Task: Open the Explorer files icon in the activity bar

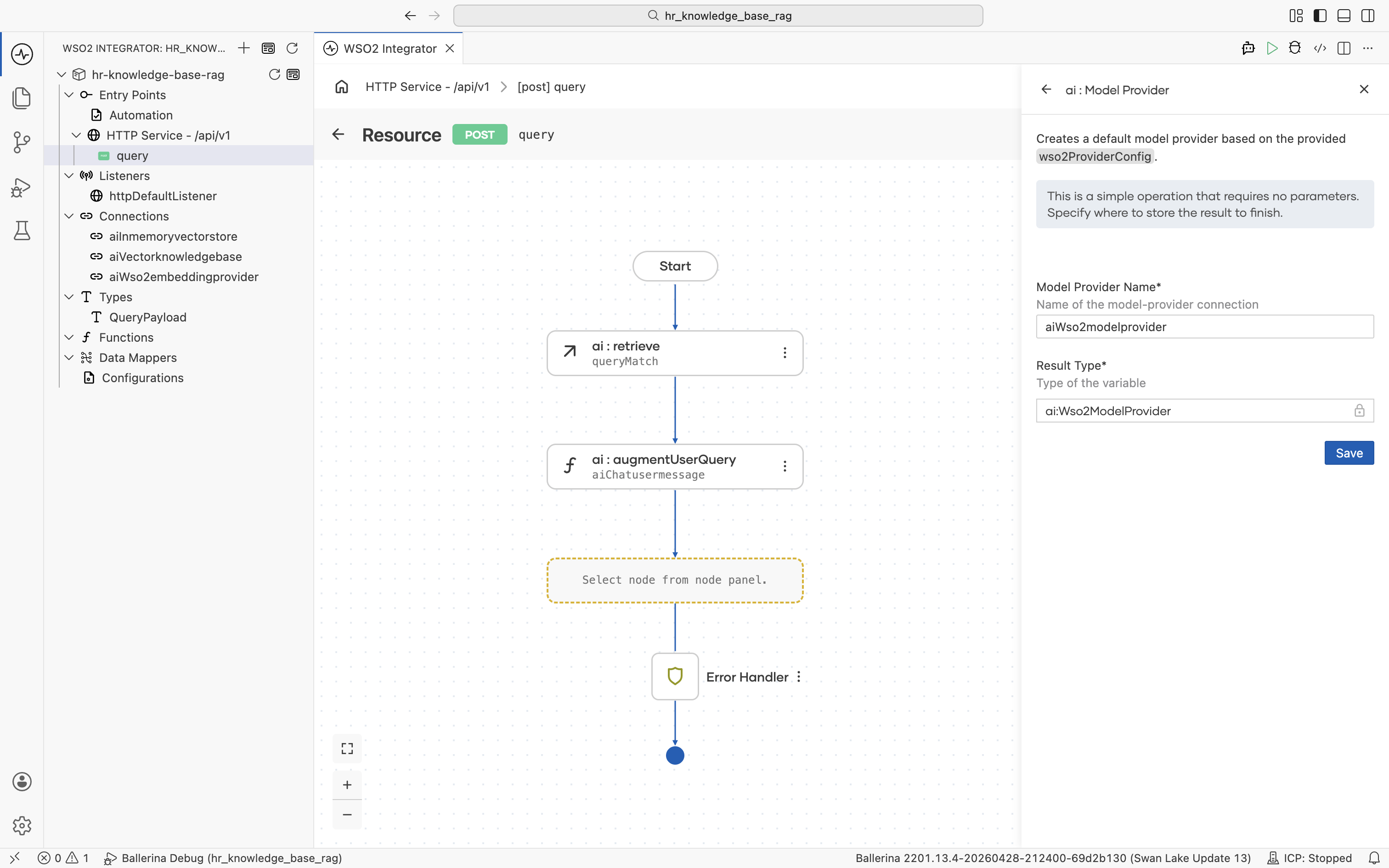Action: click(22, 98)
